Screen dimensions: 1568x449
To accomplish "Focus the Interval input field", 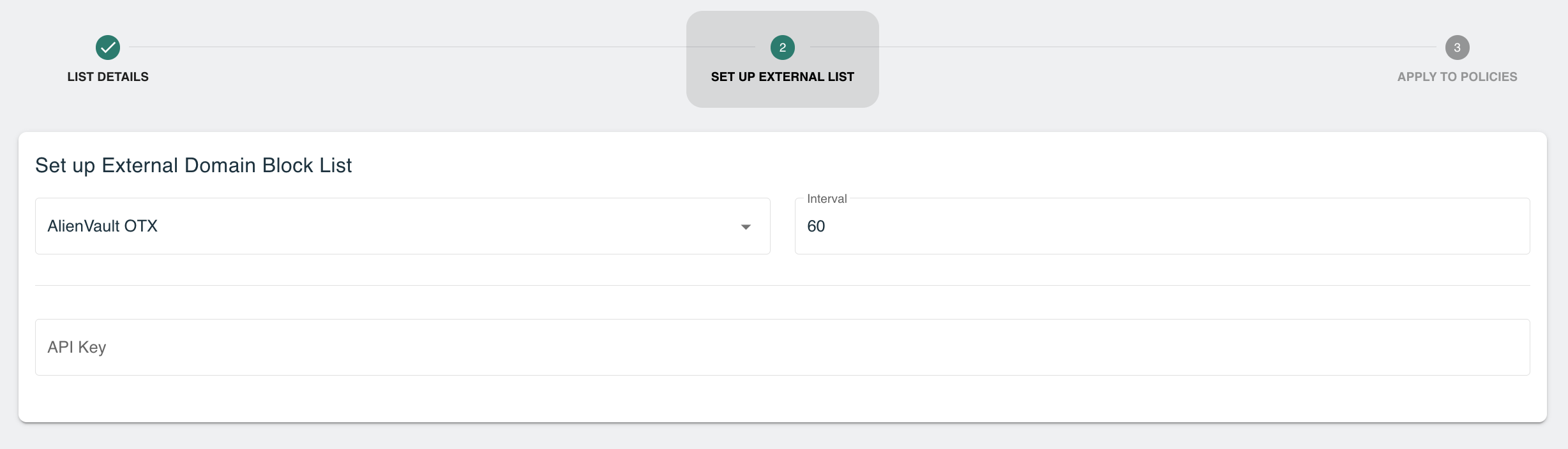I will click(x=1163, y=226).
